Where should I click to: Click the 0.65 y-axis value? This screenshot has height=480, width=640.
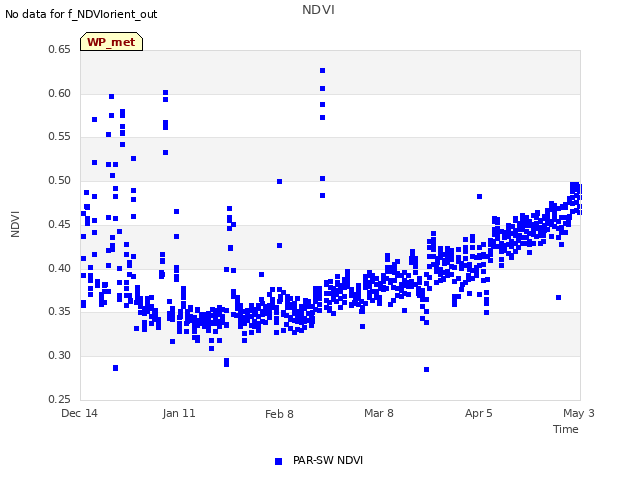tap(59, 49)
